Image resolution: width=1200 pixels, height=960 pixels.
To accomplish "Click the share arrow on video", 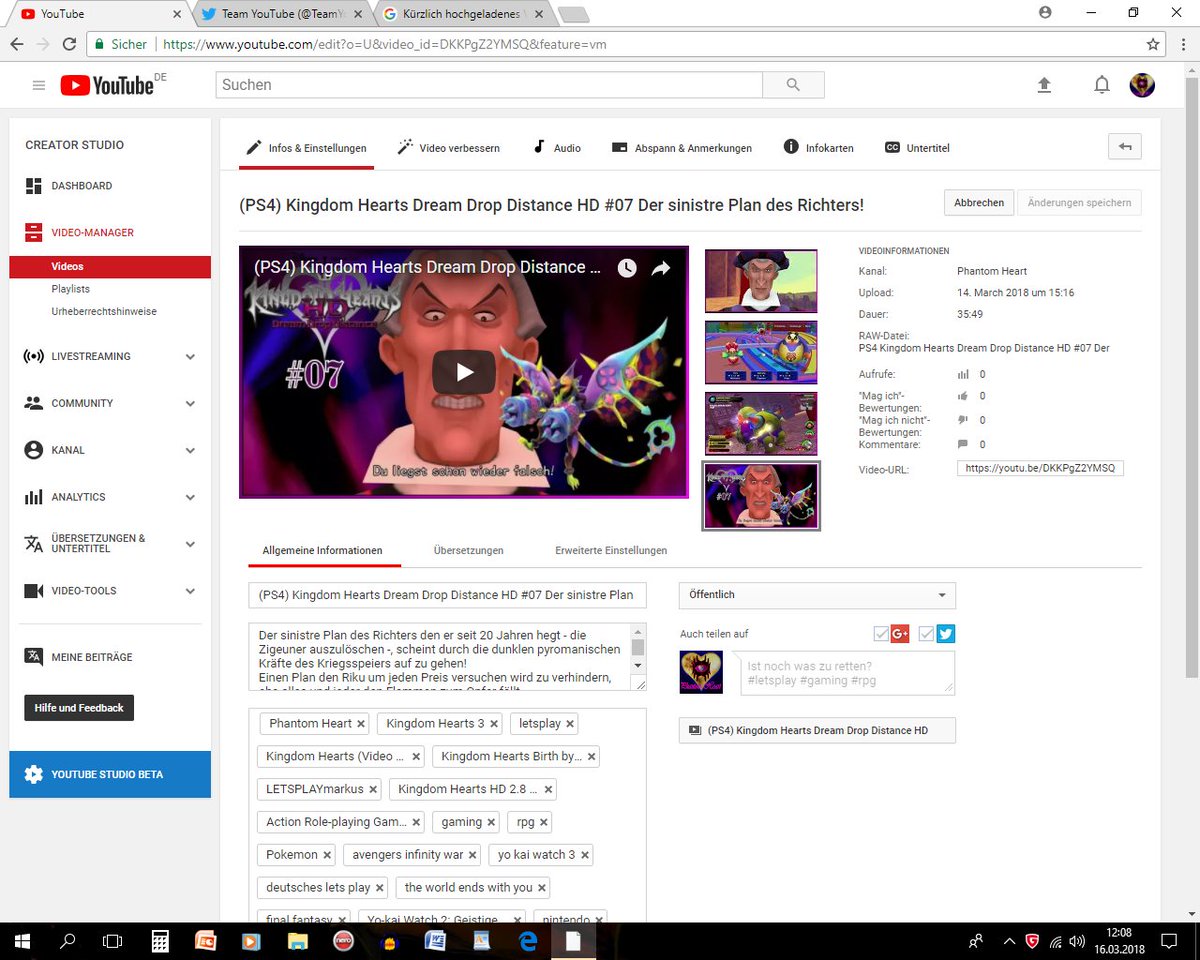I will point(661,268).
